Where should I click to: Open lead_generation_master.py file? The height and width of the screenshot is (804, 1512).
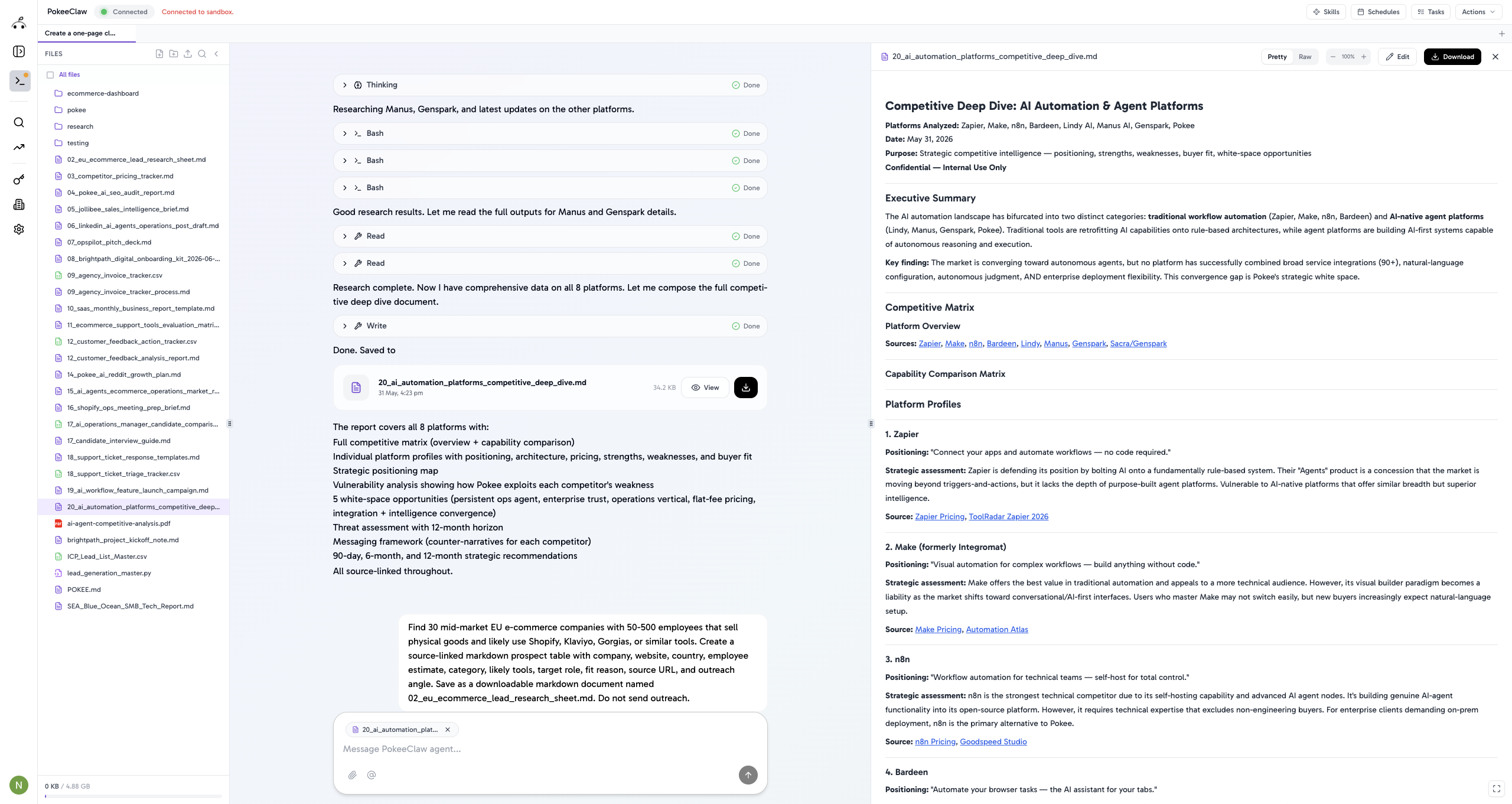tap(133, 573)
